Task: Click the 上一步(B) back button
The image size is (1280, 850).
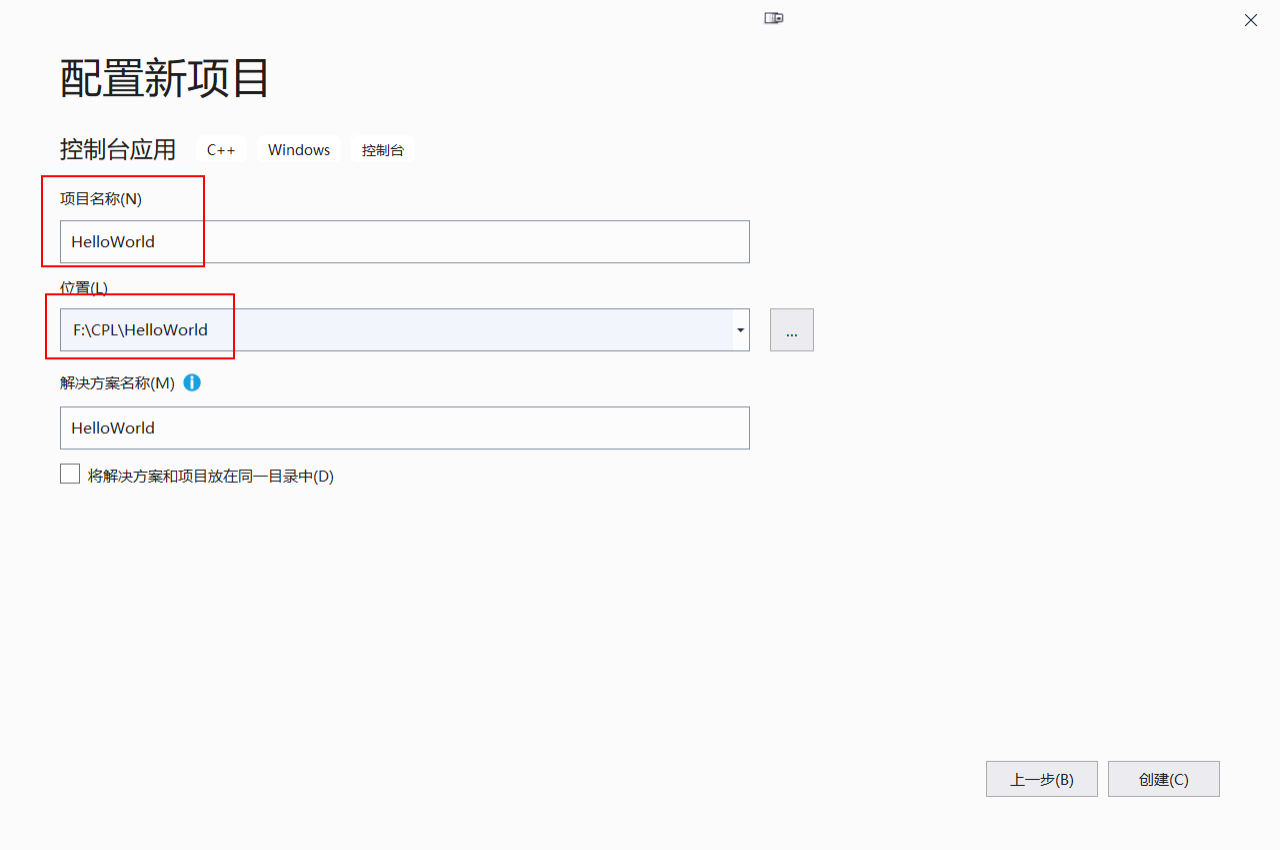Action: (1042, 779)
